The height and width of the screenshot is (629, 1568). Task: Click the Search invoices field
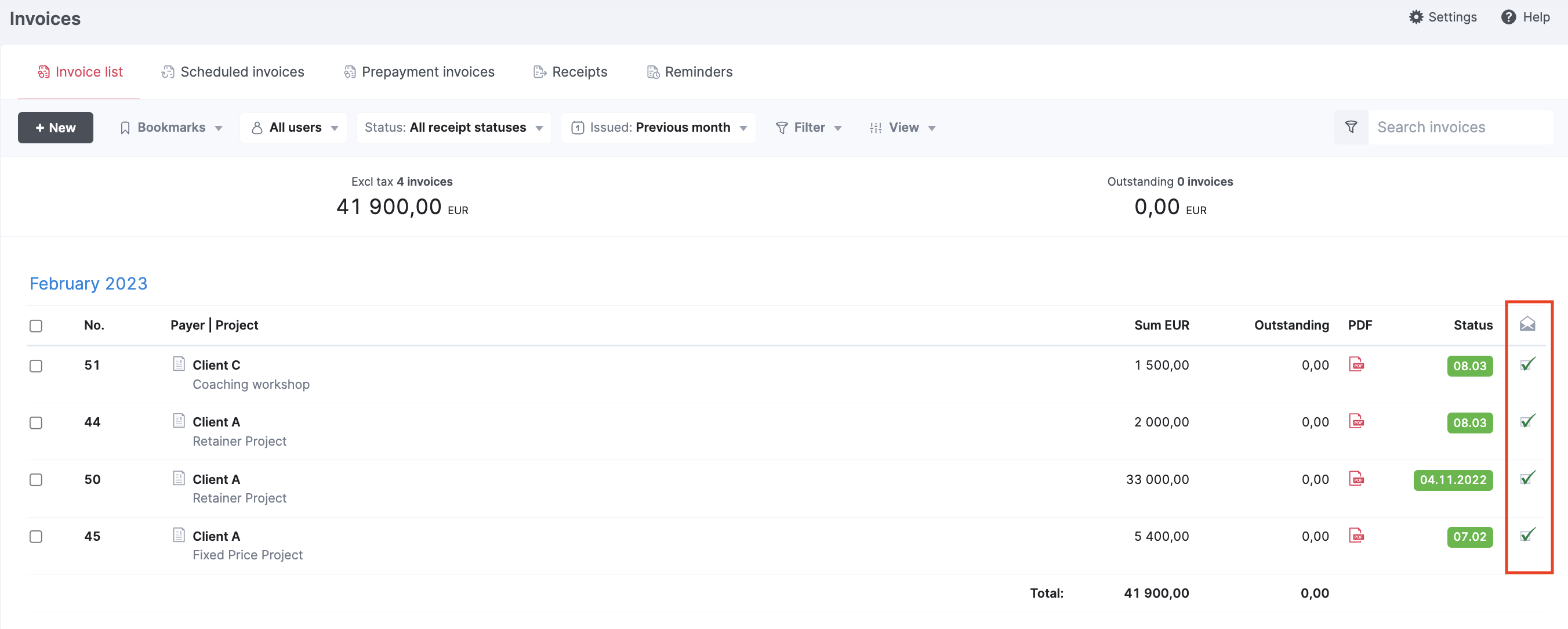(1460, 127)
